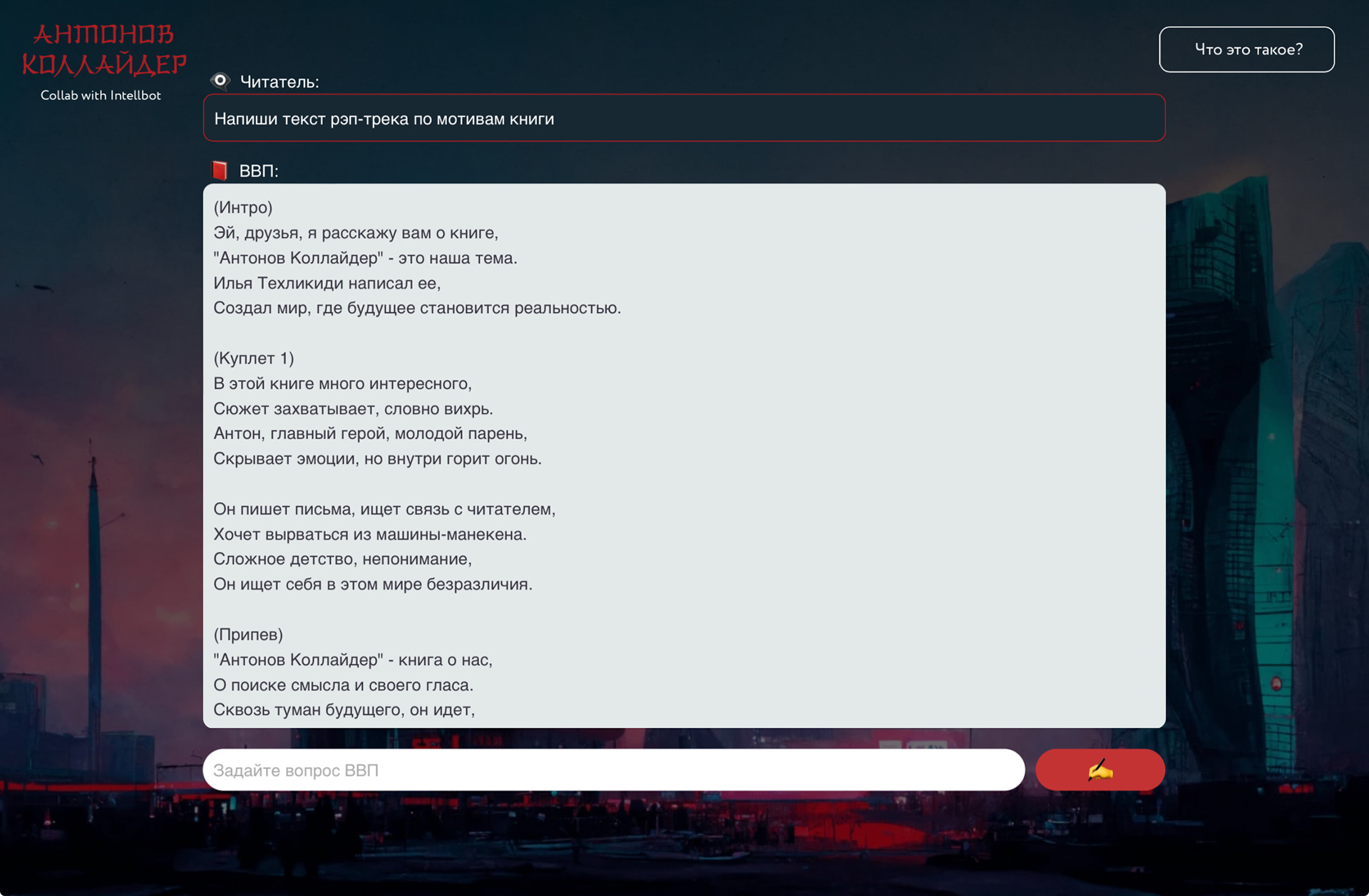Click the "ВВП:" label
Screen dimensions: 1369x896
click(x=259, y=171)
